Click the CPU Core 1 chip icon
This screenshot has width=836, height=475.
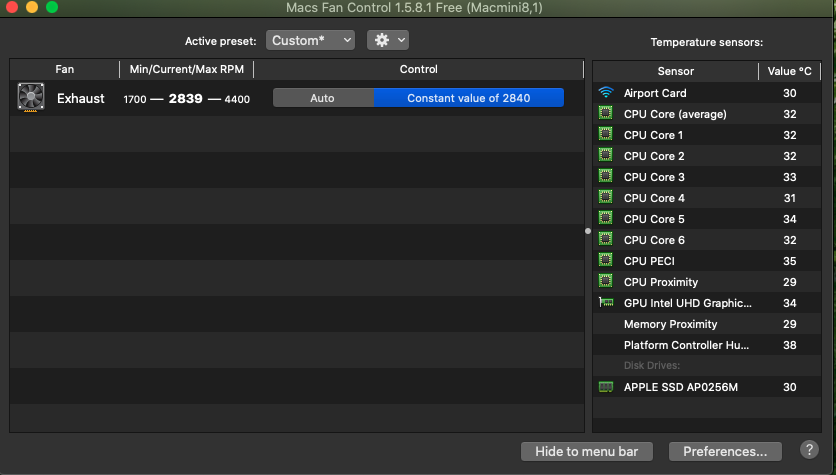606,134
